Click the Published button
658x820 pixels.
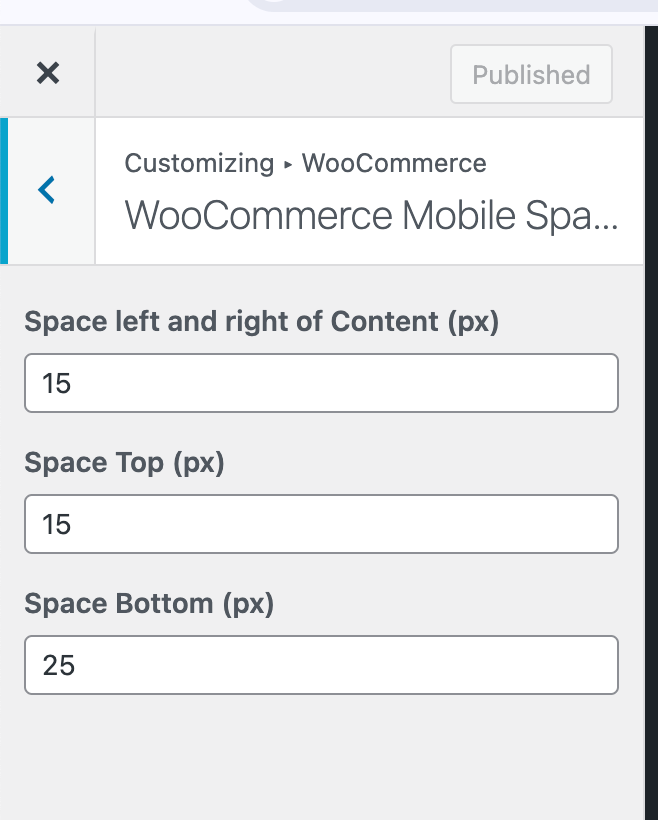click(x=531, y=74)
